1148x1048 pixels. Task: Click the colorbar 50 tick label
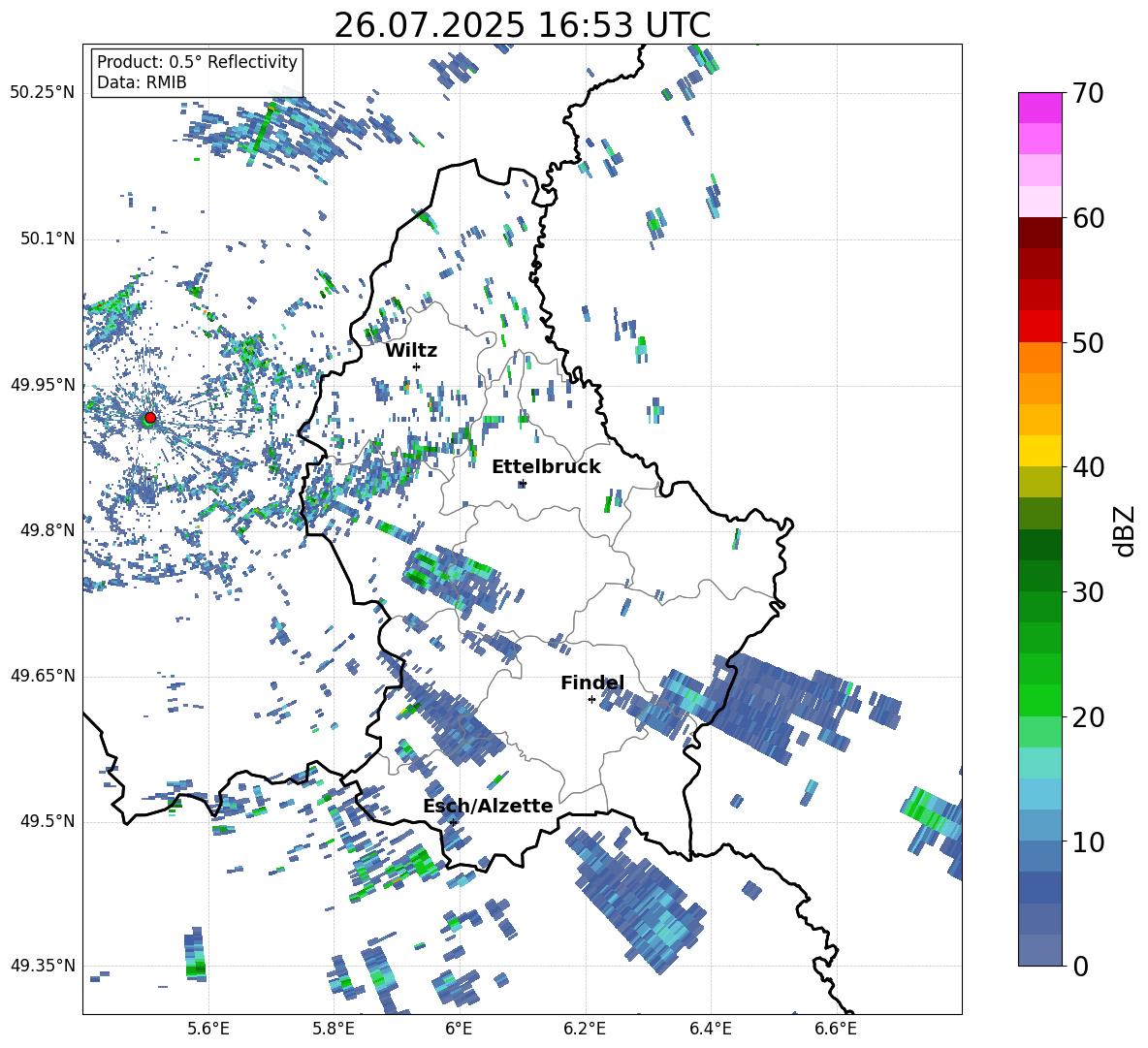point(1088,342)
